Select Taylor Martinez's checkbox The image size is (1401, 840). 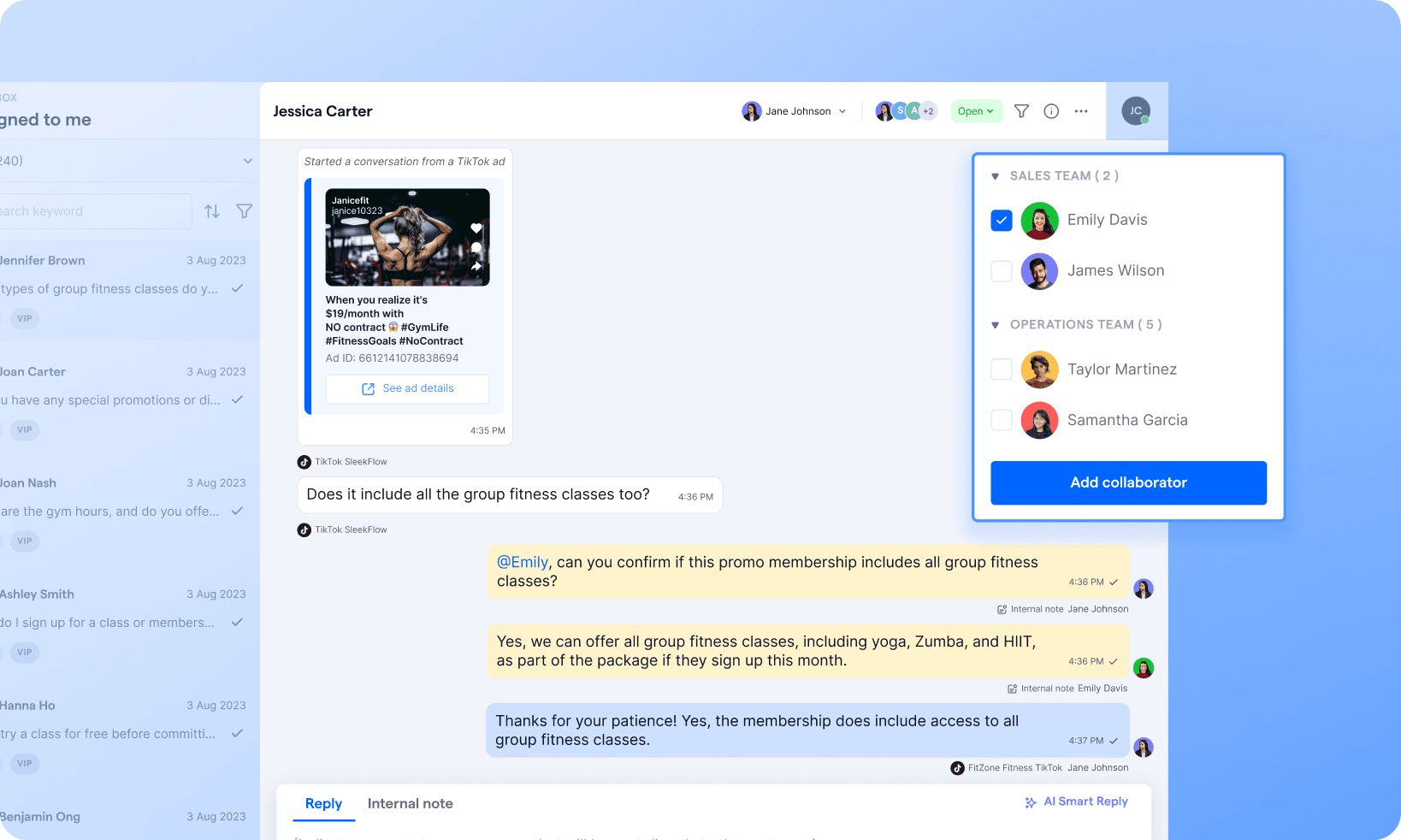1001,369
